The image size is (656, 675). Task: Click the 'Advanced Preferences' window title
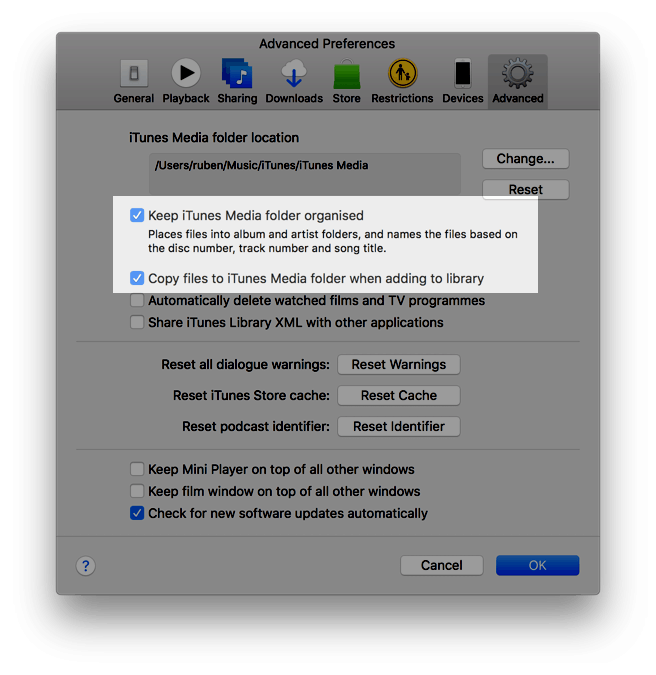[x=327, y=44]
